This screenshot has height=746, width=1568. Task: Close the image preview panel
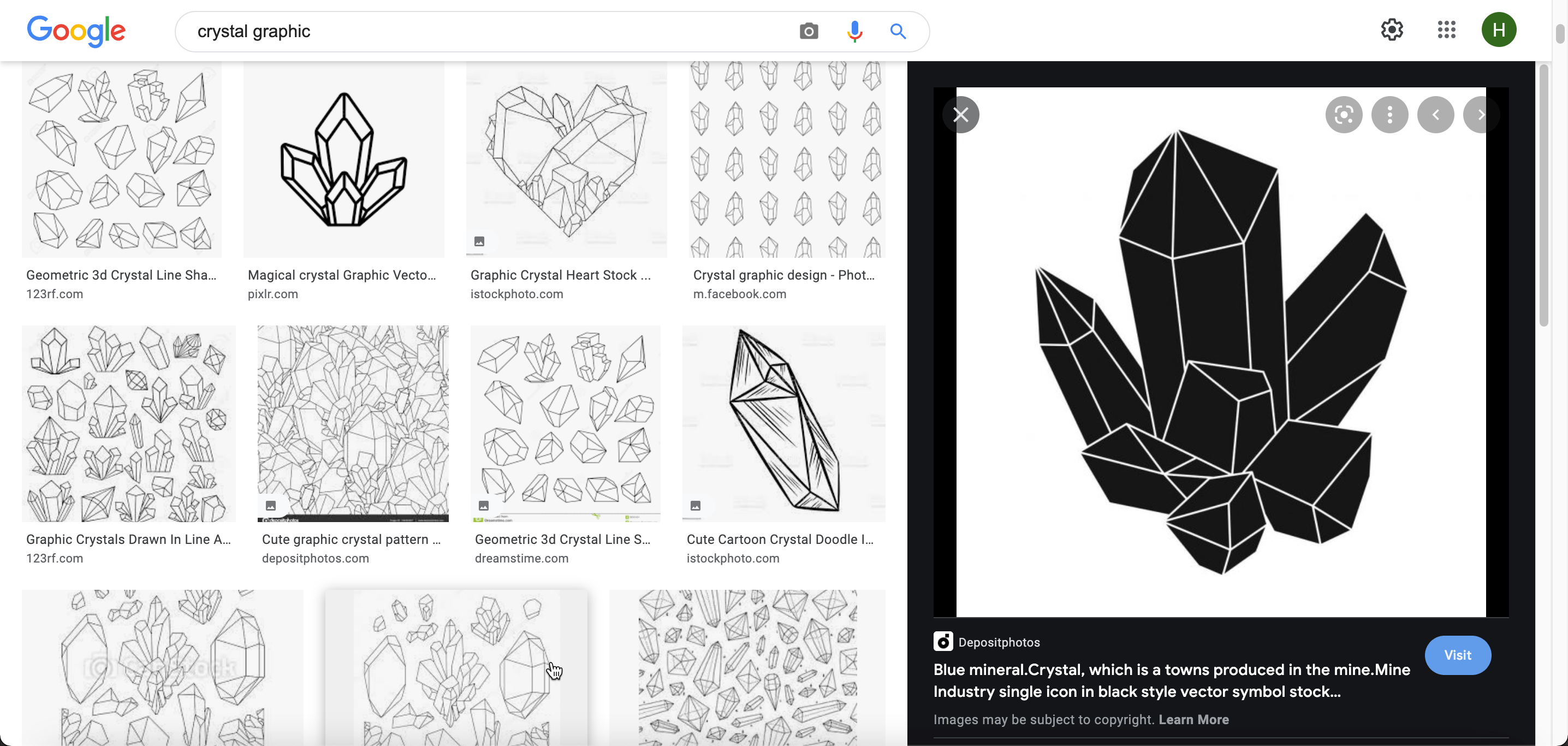[960, 115]
